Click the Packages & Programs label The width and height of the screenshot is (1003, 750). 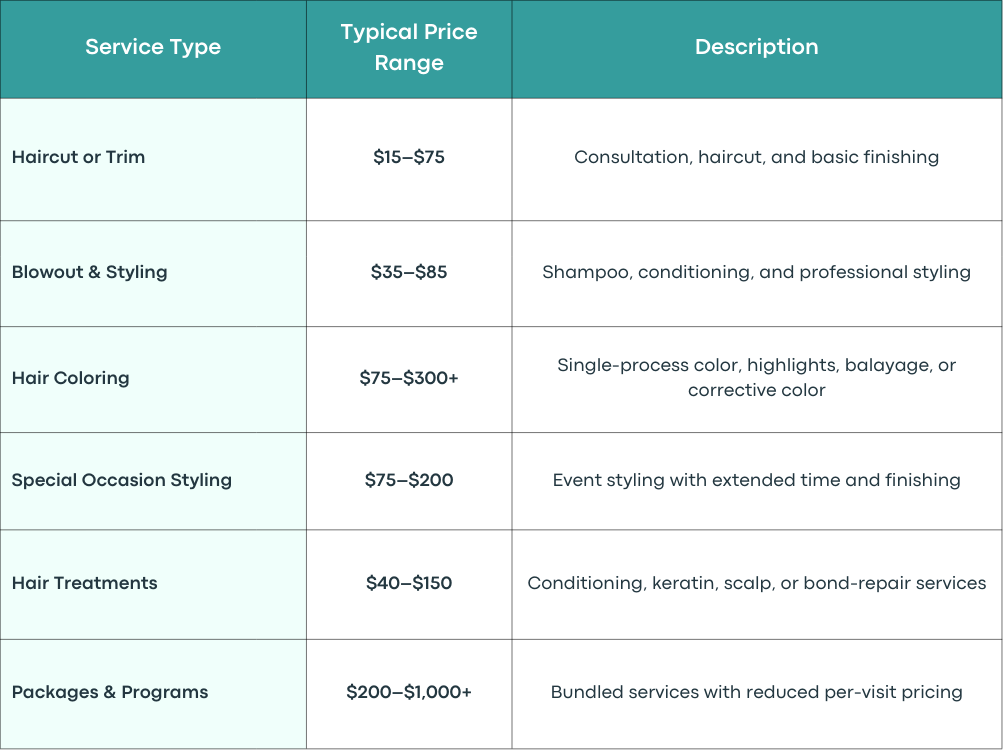pyautogui.click(x=110, y=692)
